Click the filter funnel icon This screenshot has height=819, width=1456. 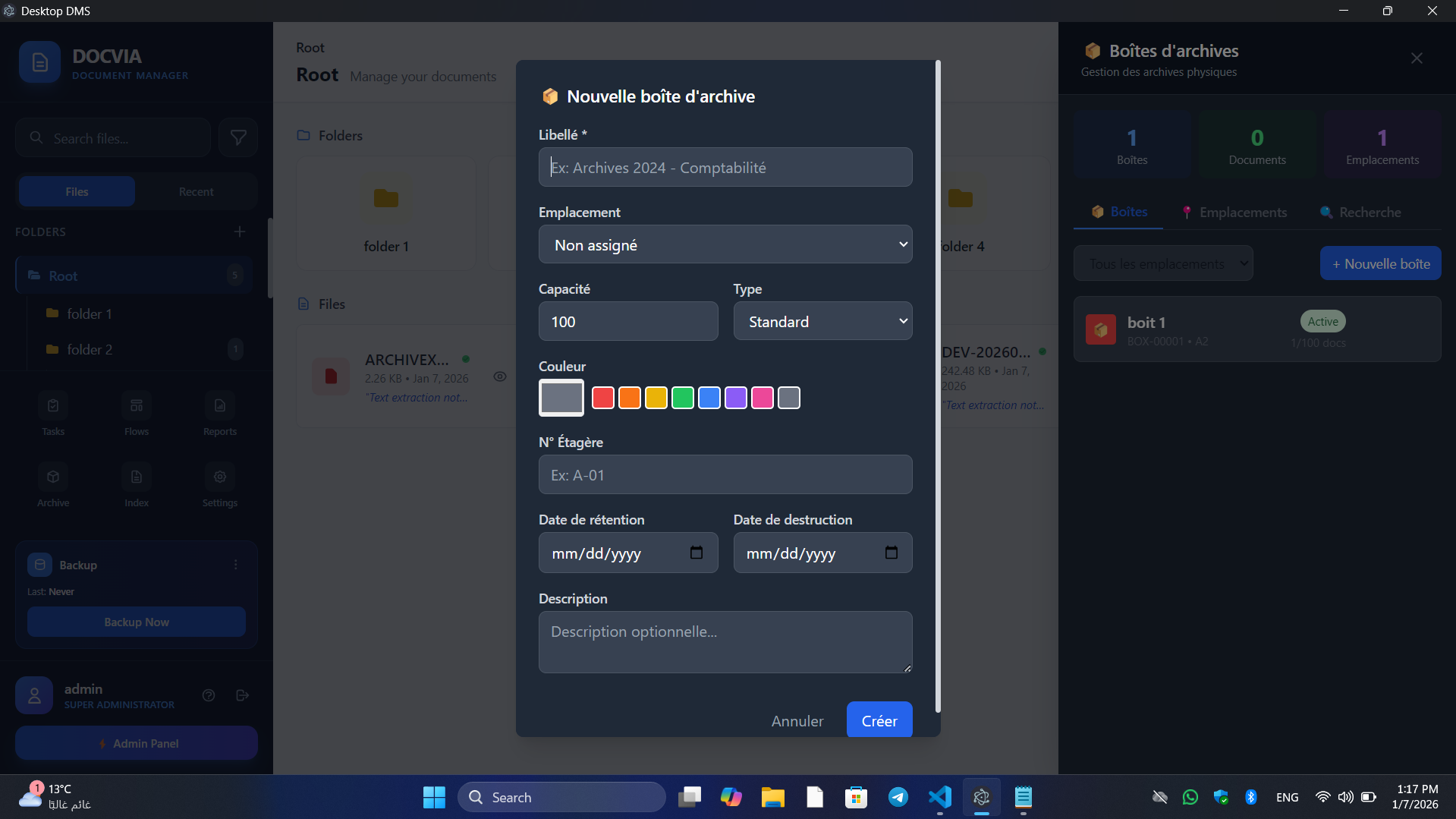click(238, 137)
